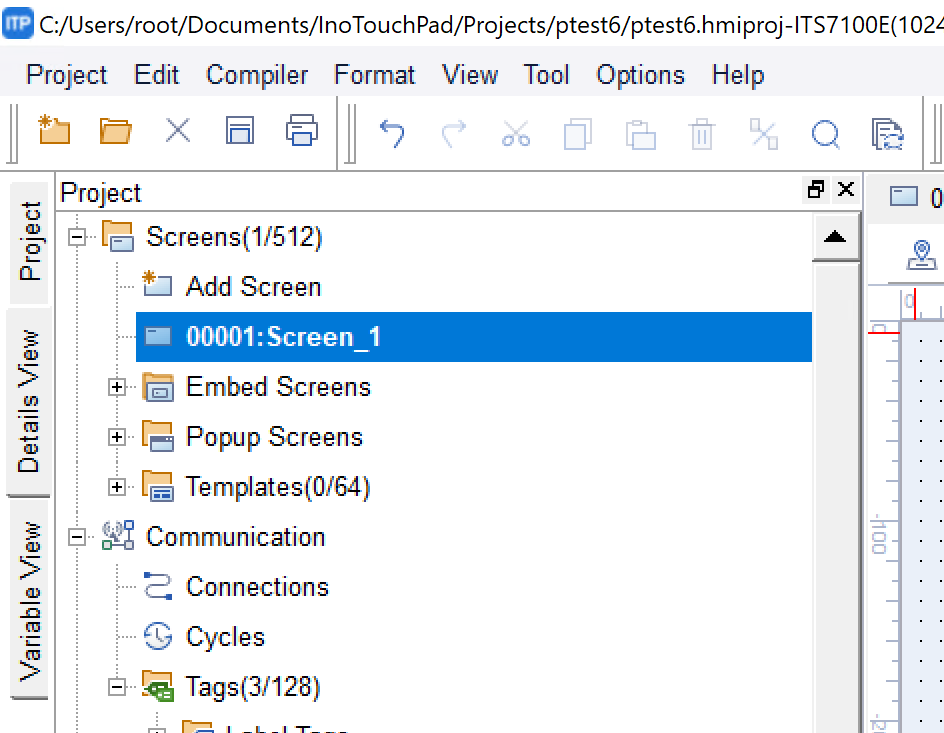This screenshot has width=944, height=733.
Task: Click the Open Project folder icon
Action: coord(116,131)
